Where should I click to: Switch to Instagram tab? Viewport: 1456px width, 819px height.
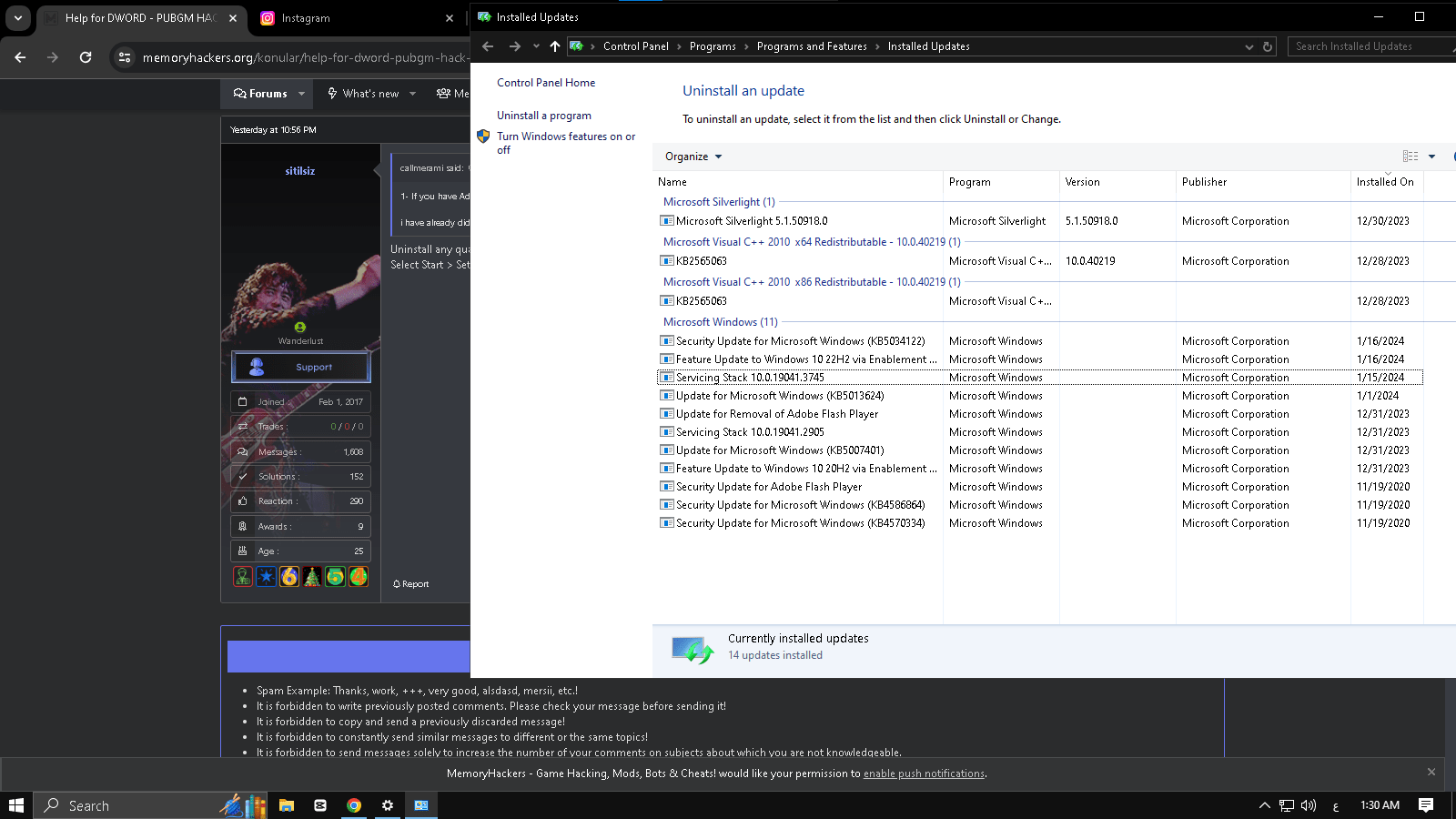tap(357, 18)
